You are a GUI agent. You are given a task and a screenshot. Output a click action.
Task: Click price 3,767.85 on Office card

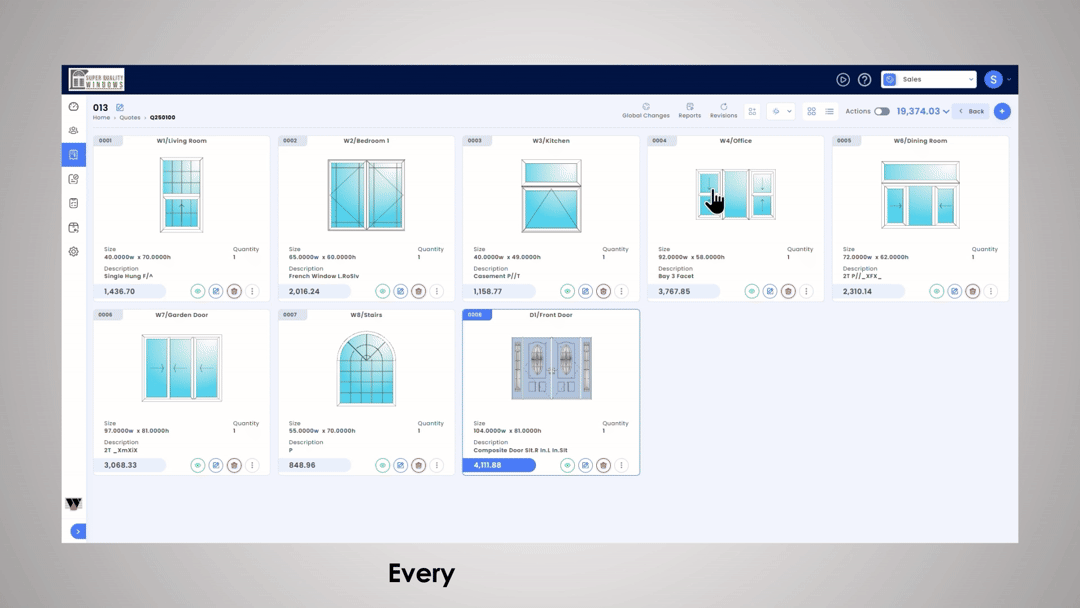pyautogui.click(x=684, y=291)
